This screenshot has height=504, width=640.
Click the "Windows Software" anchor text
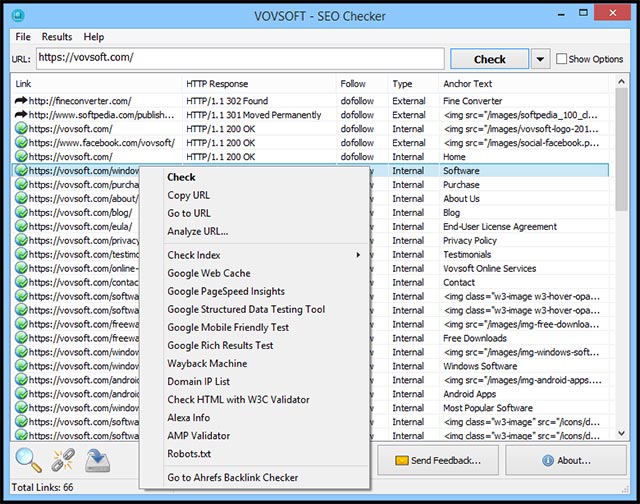(x=480, y=366)
